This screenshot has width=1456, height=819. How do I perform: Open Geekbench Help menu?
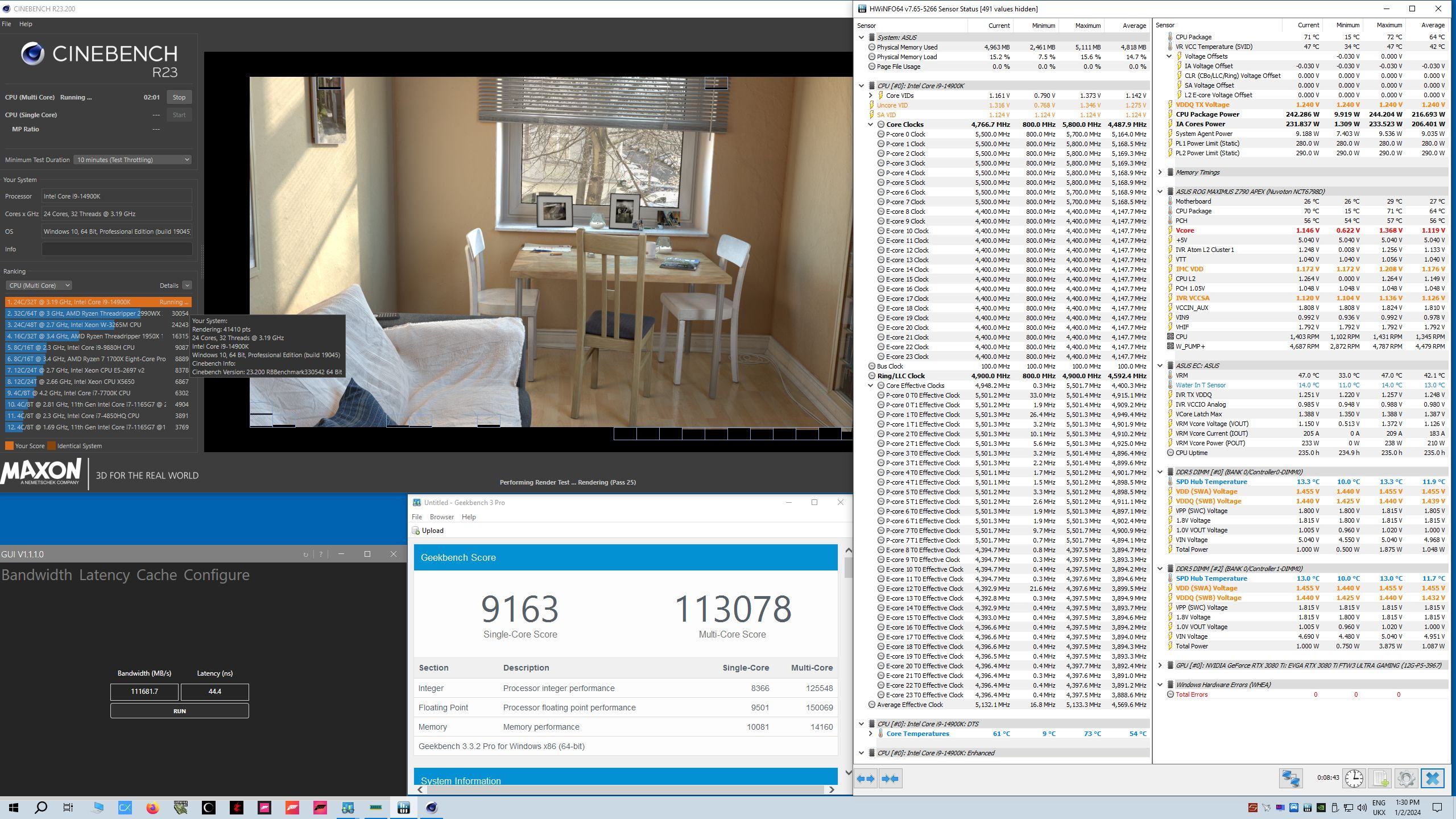click(469, 517)
